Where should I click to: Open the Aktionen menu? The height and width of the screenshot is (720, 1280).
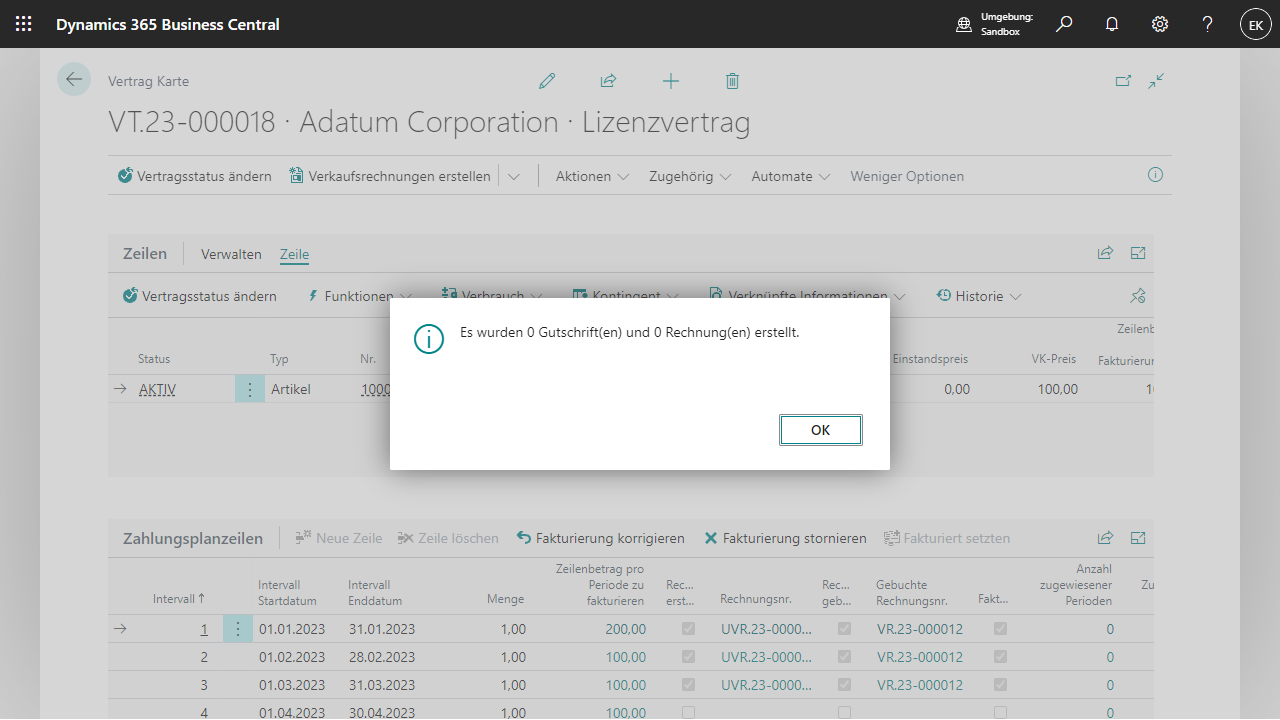593,176
